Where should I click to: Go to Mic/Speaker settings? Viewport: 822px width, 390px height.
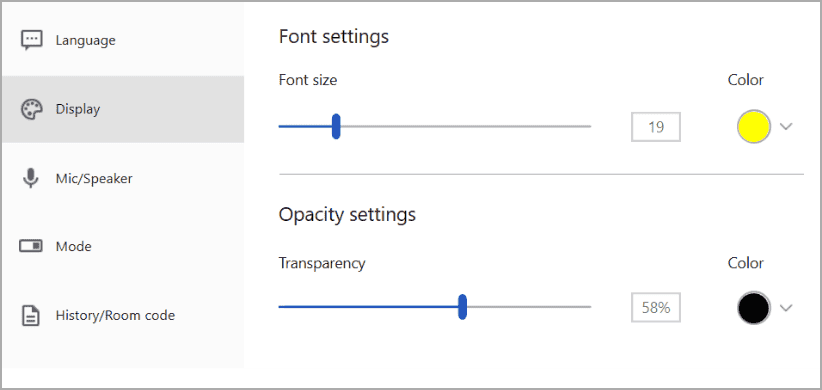pyautogui.click(x=122, y=179)
